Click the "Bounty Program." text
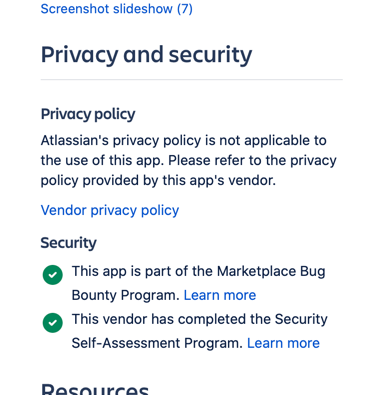 [x=126, y=295]
